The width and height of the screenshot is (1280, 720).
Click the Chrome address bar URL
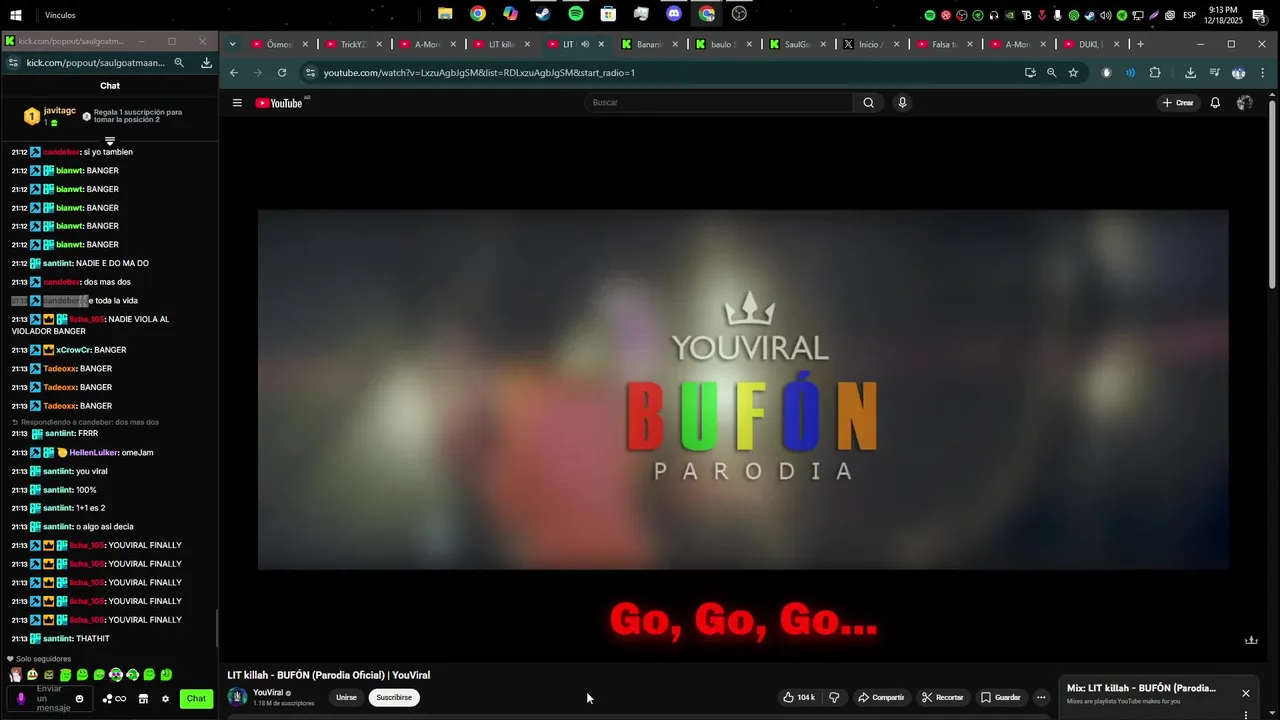[x=479, y=73]
